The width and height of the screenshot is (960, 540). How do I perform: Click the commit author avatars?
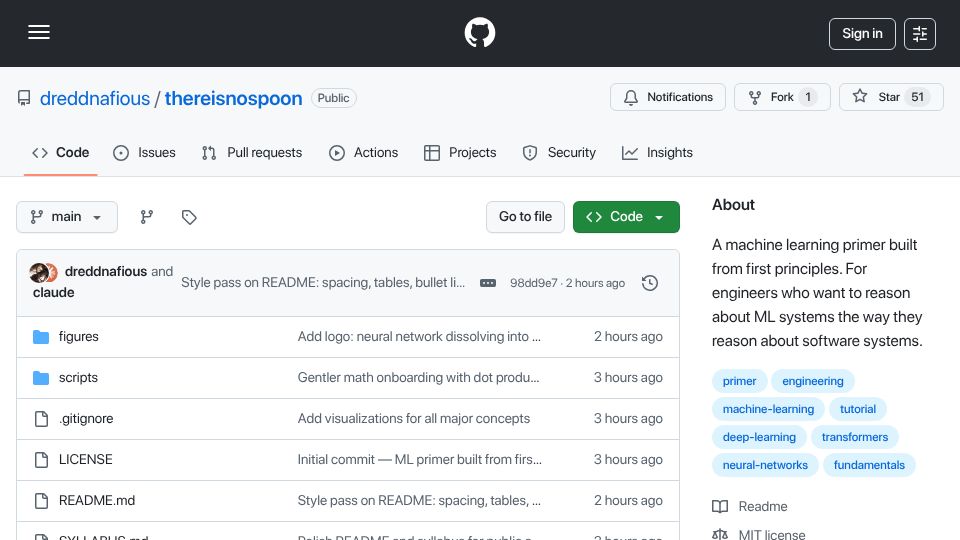coord(43,272)
